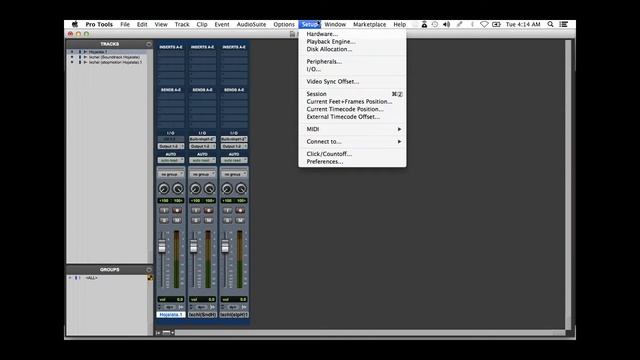Screen dimensions: 640x360
Task: Open Notification Center list icon
Action: [564, 24]
